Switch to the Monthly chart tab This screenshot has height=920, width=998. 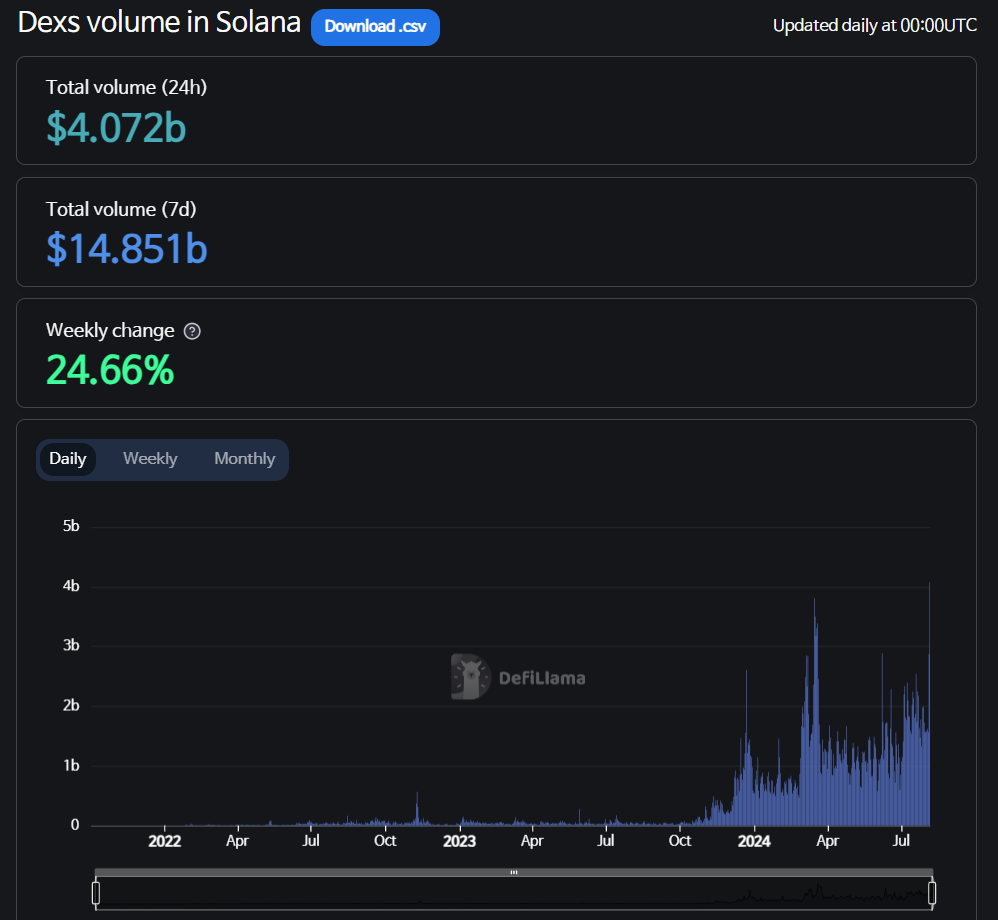point(244,459)
